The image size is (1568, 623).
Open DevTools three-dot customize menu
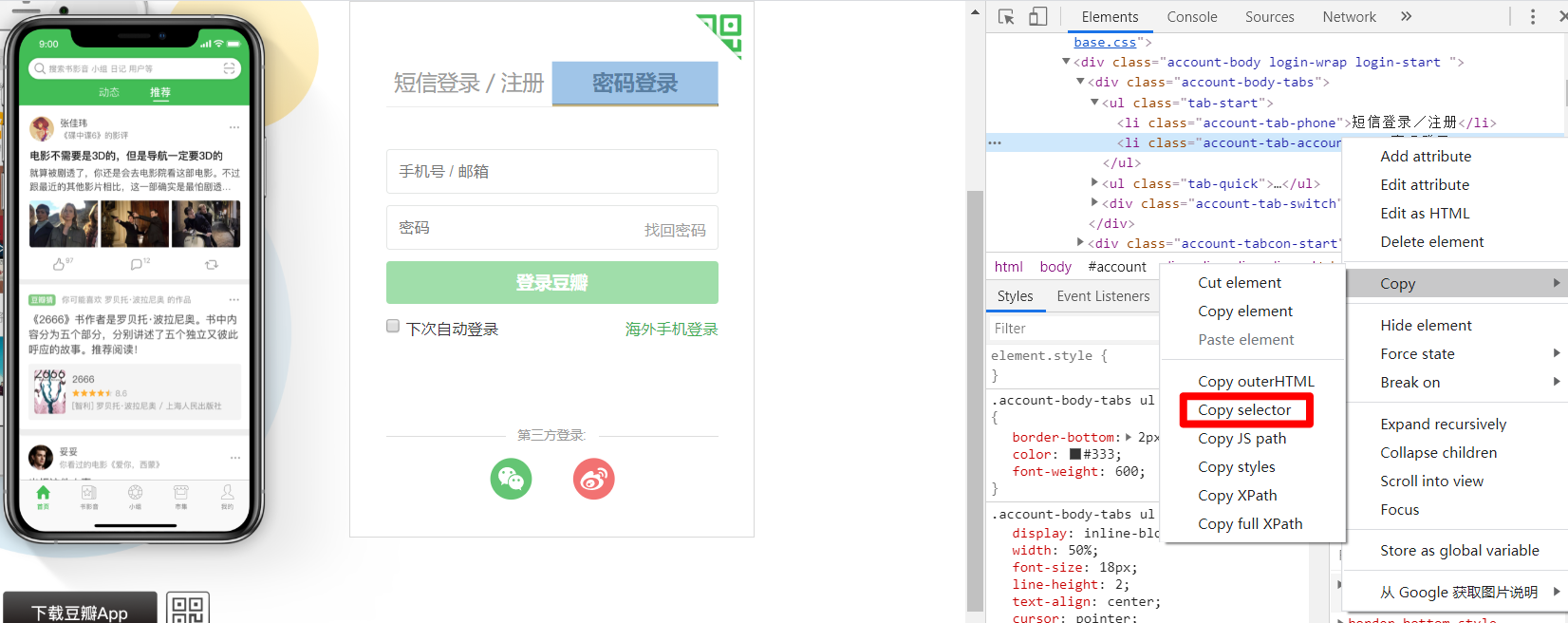click(x=1533, y=17)
